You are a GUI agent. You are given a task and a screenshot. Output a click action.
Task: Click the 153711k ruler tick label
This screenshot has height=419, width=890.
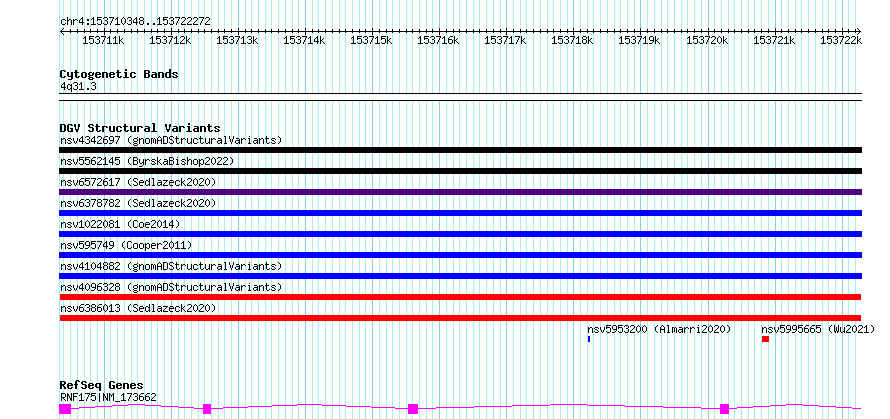103,40
